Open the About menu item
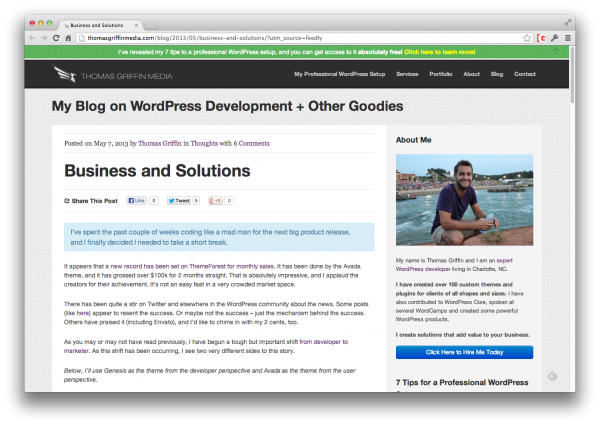The width and height of the screenshot is (600, 426). coord(471,74)
